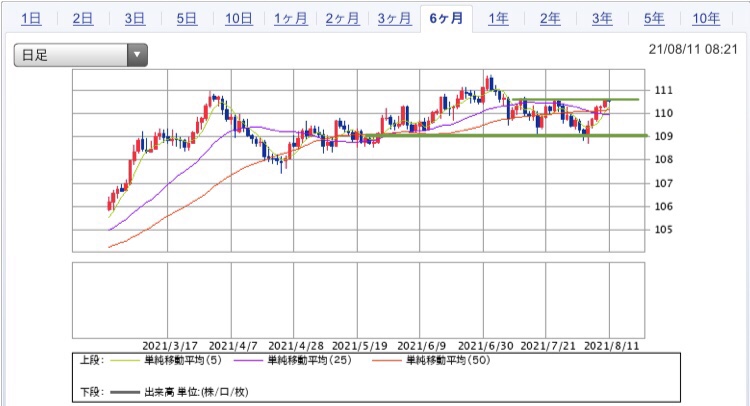Viewport: 750px width, 406px height.
Task: Click the timestamp 21/08/11 08:21
Action: [x=693, y=49]
